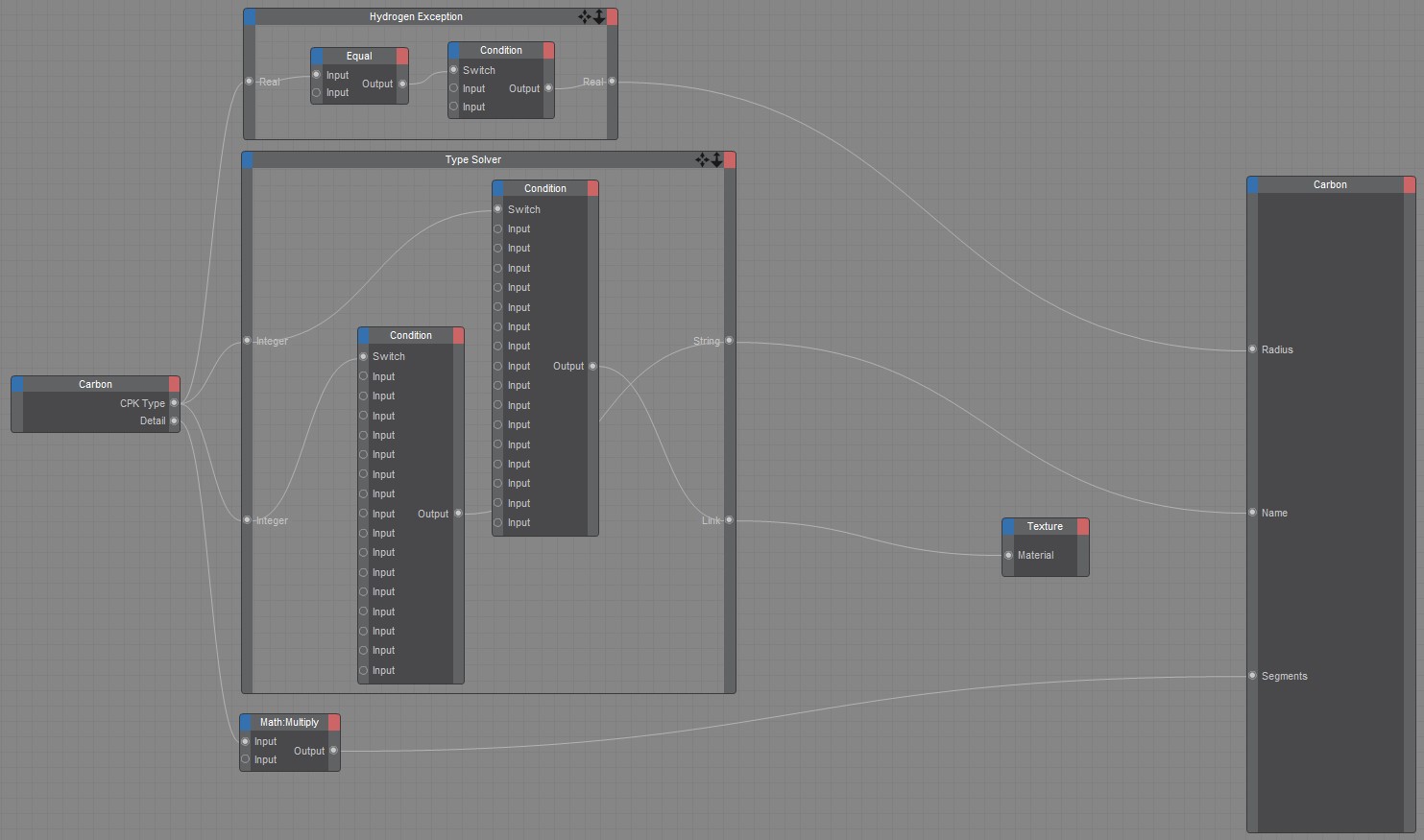Click the Material port on Texture node
Screen dimensions: 1424x840
1008,555
